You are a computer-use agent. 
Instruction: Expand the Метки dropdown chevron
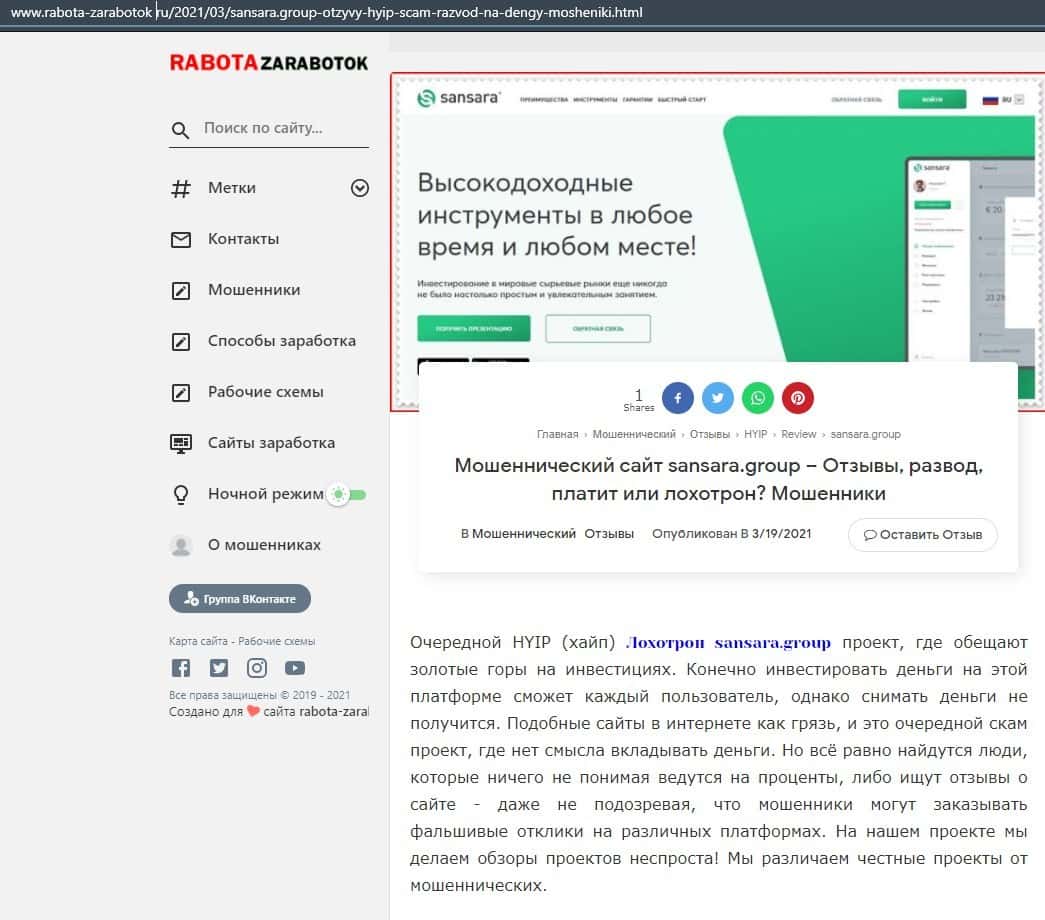click(x=360, y=188)
